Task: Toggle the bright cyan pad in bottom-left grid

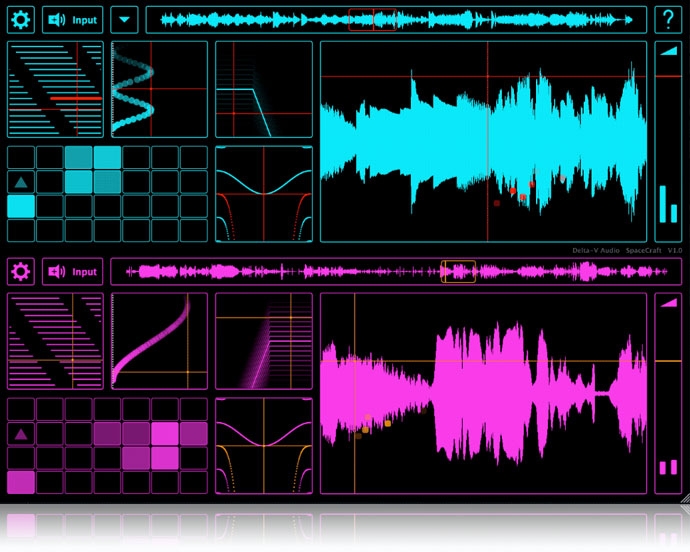Action: (21, 206)
